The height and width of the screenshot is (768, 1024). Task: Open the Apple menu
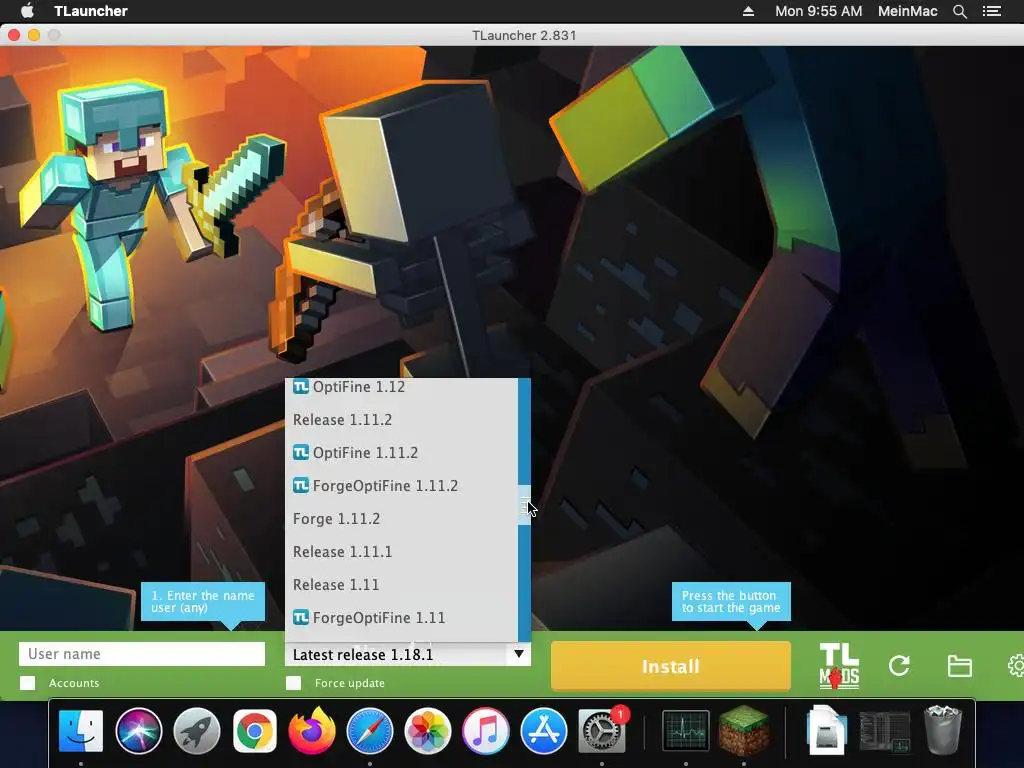[27, 11]
